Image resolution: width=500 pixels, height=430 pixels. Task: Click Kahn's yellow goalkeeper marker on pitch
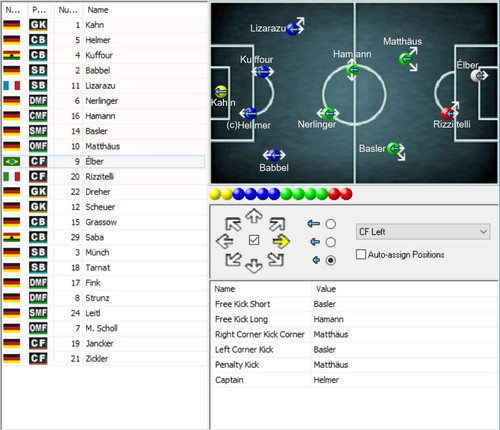(x=221, y=91)
